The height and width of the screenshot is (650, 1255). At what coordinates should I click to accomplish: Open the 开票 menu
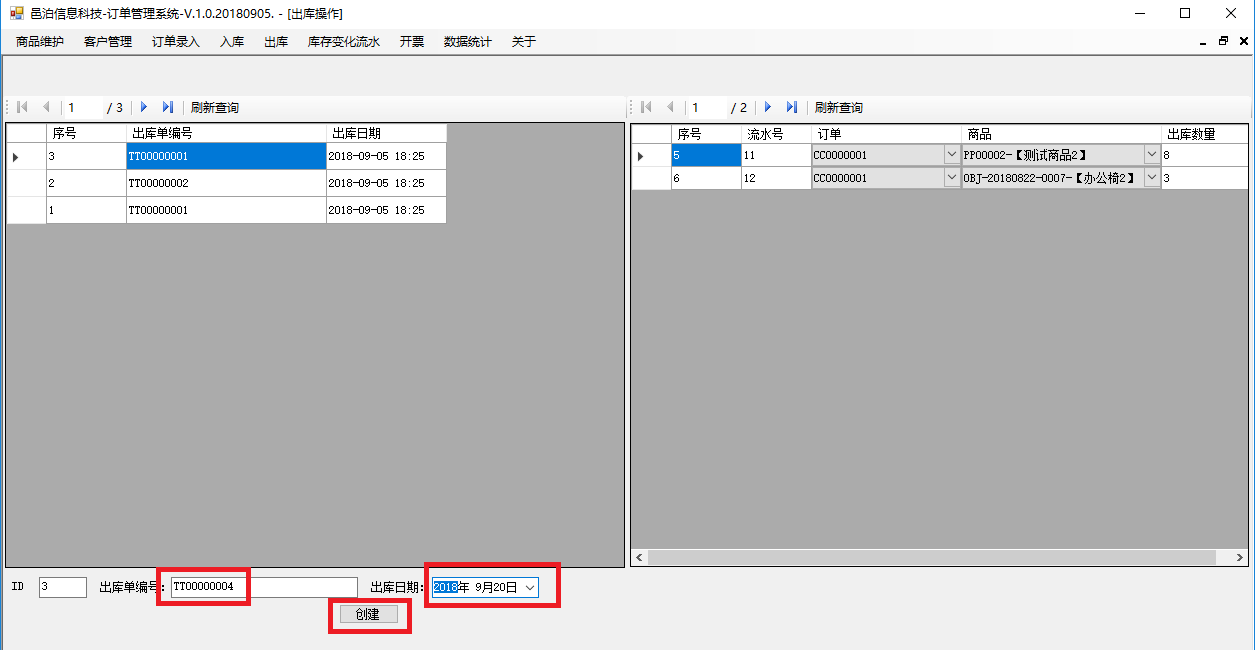click(412, 41)
